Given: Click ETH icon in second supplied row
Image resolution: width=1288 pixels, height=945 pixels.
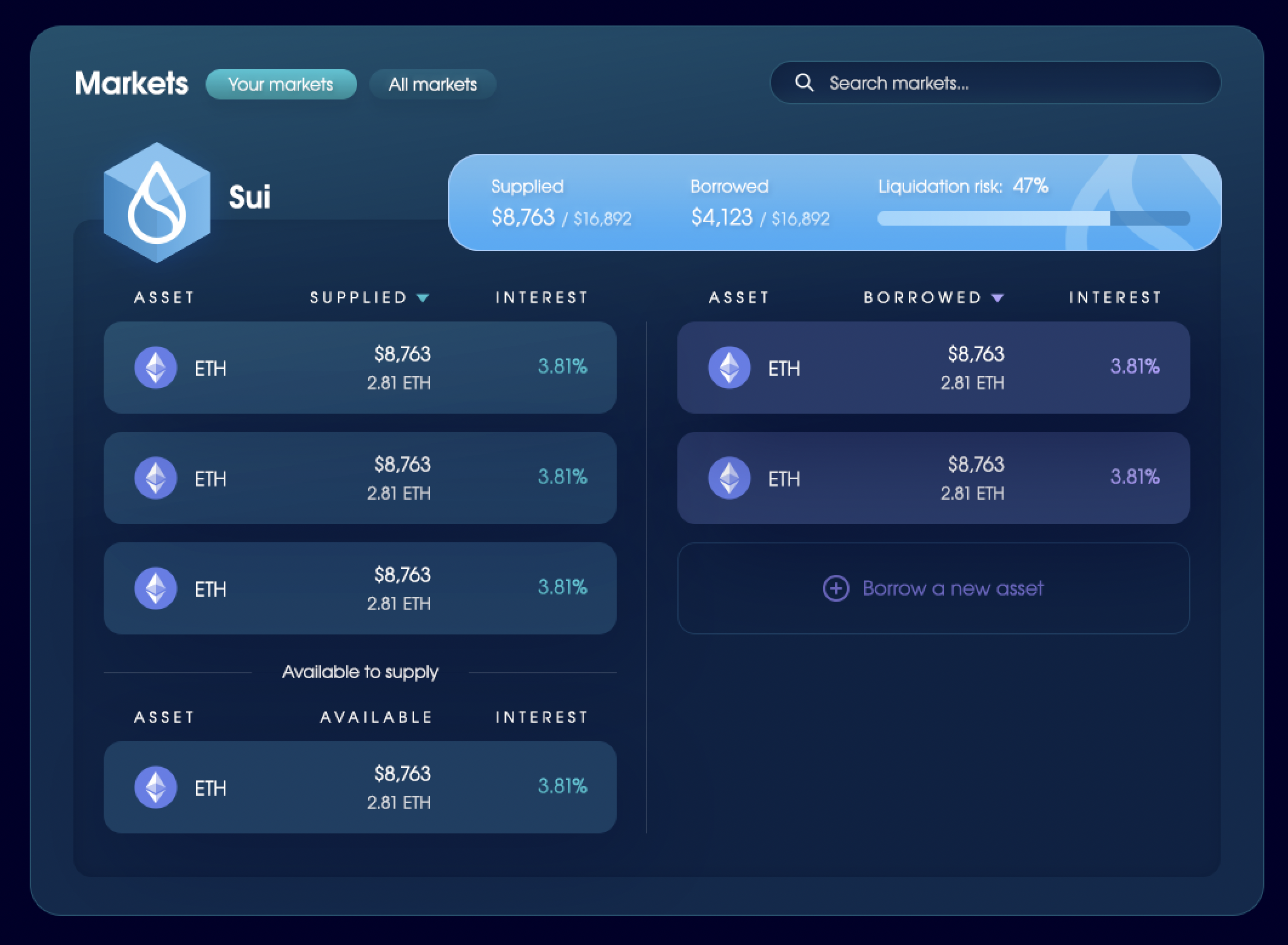Looking at the screenshot, I should [x=156, y=478].
